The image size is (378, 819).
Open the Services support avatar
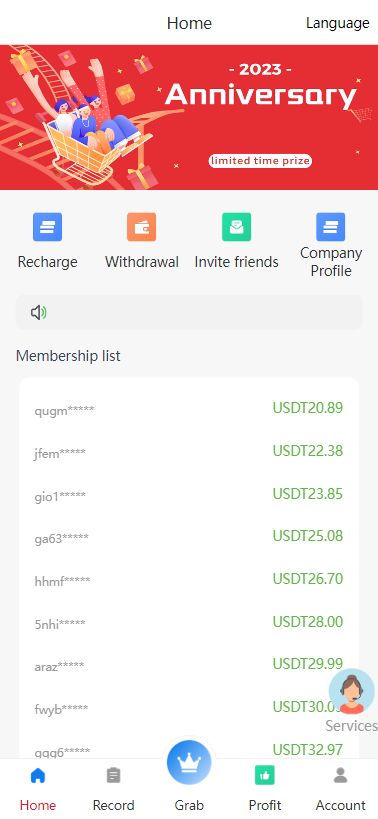pyautogui.click(x=351, y=692)
